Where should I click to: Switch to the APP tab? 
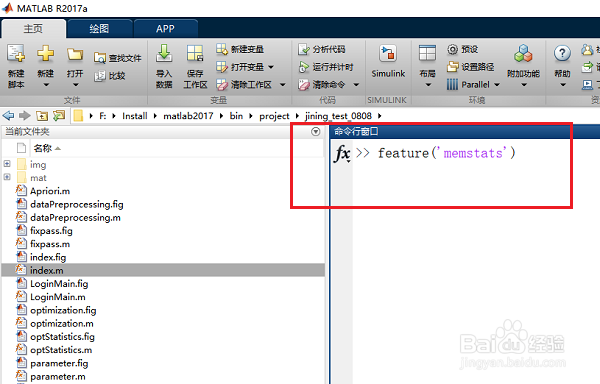(165, 29)
